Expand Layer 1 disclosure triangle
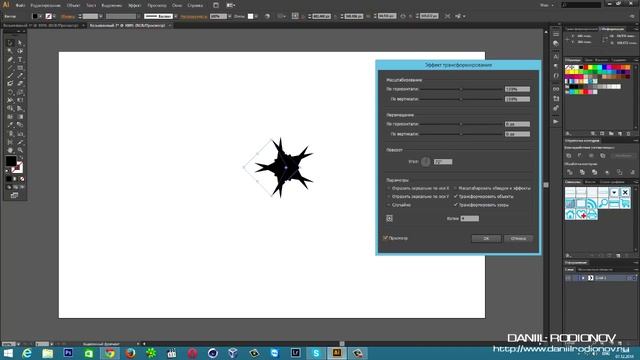The height and width of the screenshot is (360, 640). 583,278
